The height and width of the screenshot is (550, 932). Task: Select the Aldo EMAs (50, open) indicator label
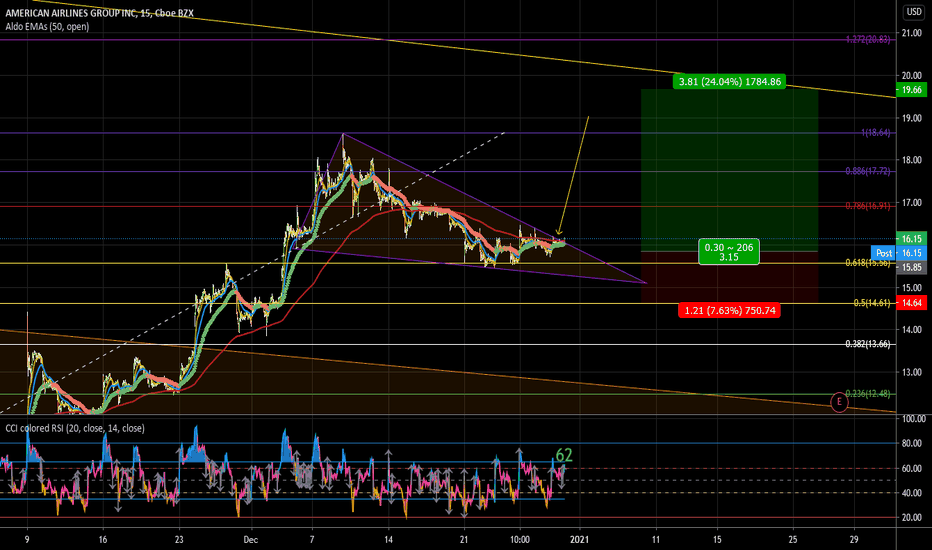[48, 27]
